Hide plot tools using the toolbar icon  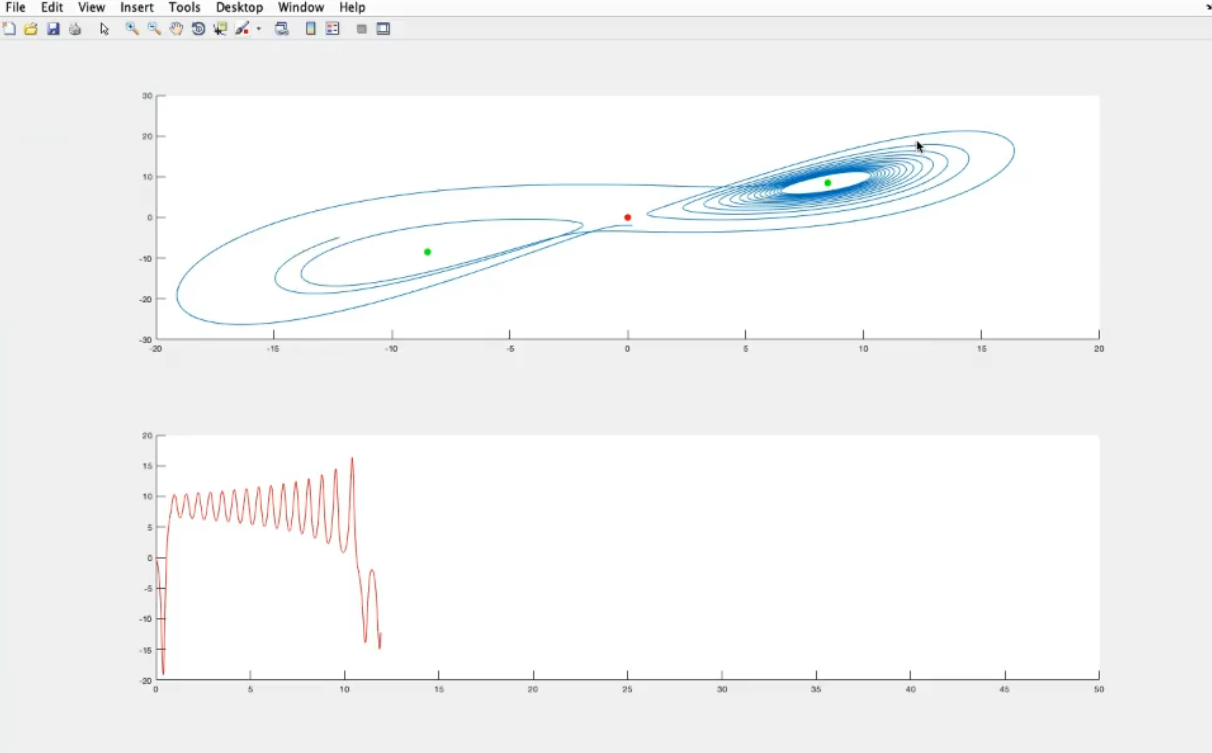361,29
